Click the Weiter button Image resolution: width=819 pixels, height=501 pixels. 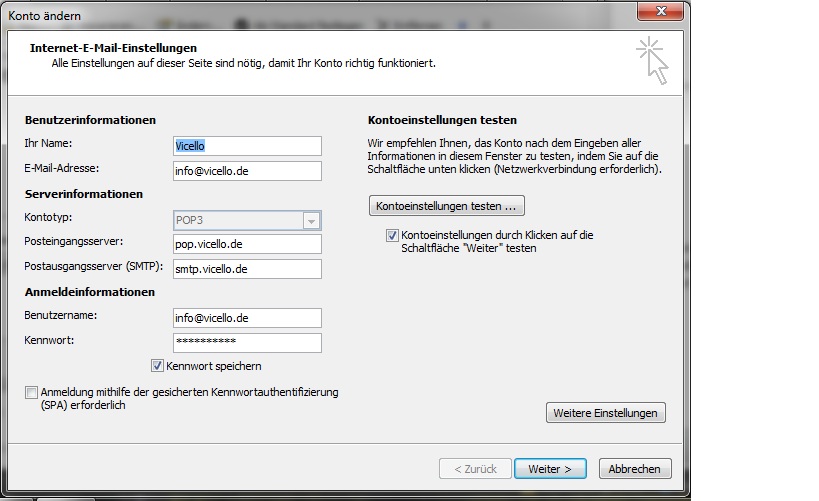tap(550, 469)
